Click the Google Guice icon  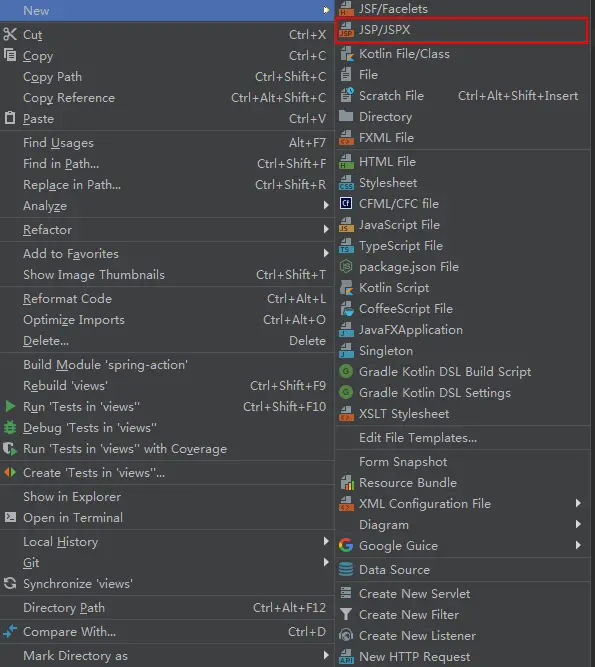346,545
